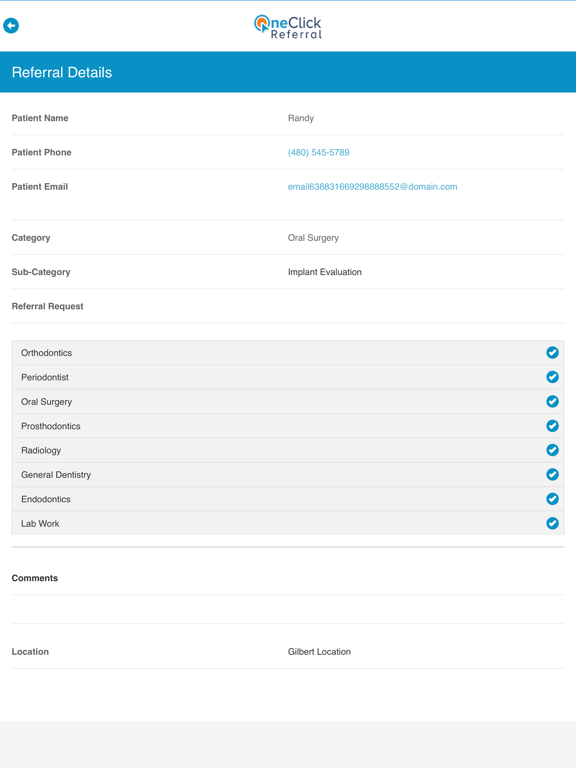
Task: Click the Gilbert Location value
Action: coord(319,652)
